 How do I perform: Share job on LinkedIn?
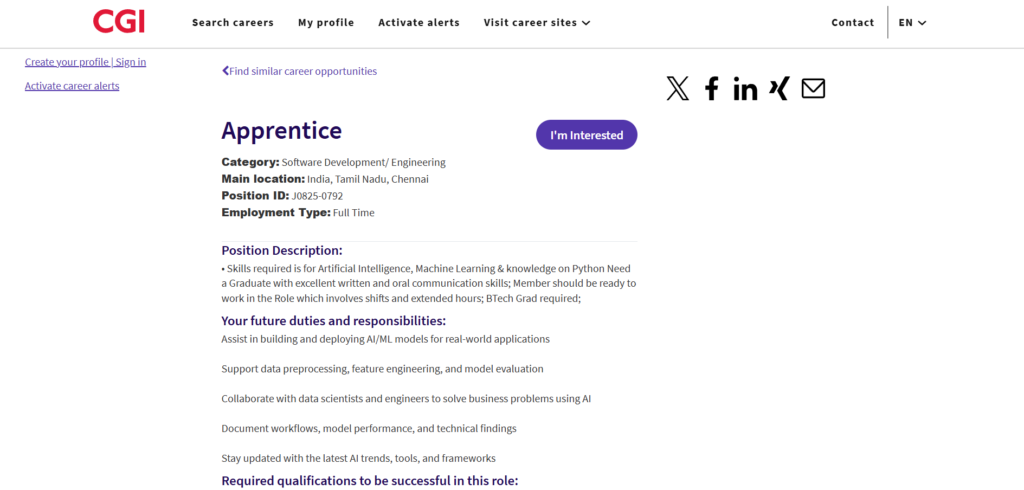pos(745,89)
